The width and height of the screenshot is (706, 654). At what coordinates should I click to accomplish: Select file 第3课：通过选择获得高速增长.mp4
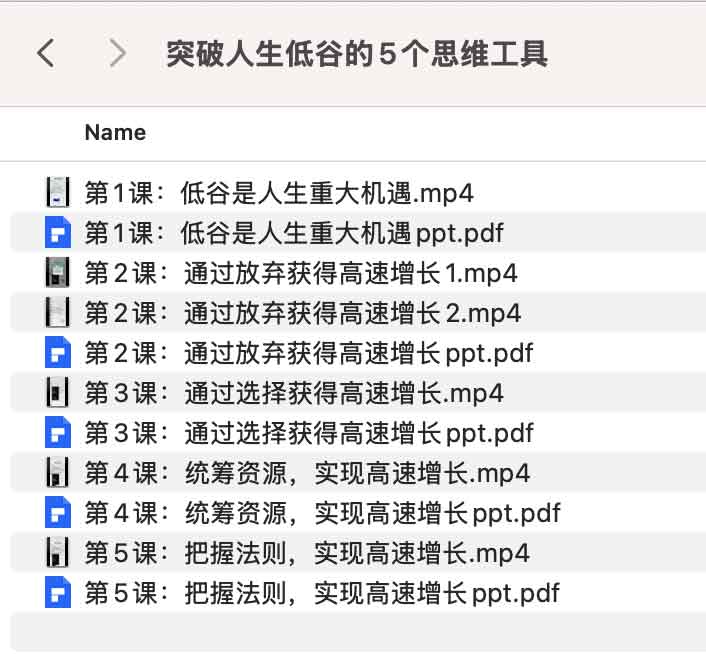(x=293, y=392)
